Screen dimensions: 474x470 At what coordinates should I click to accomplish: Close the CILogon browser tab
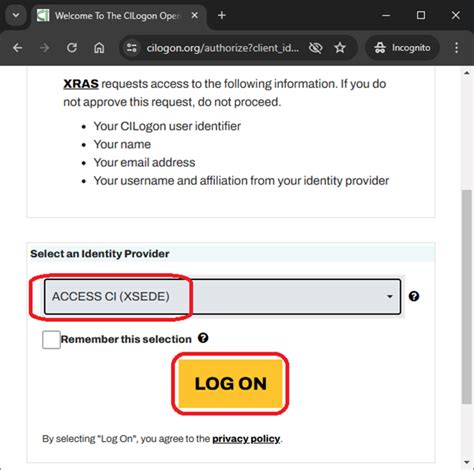[x=195, y=15]
